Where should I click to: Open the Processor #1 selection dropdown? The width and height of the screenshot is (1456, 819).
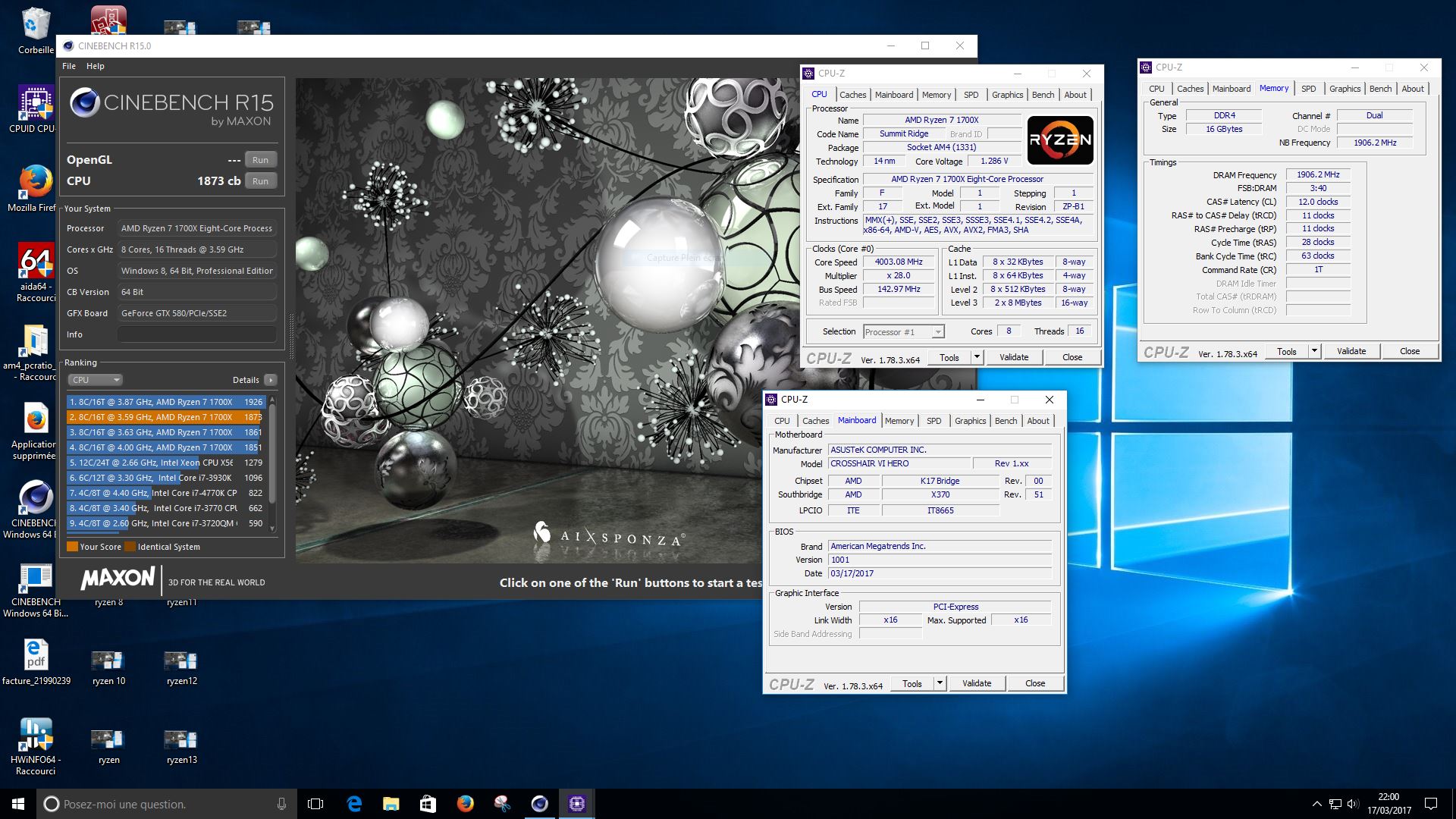[x=904, y=332]
